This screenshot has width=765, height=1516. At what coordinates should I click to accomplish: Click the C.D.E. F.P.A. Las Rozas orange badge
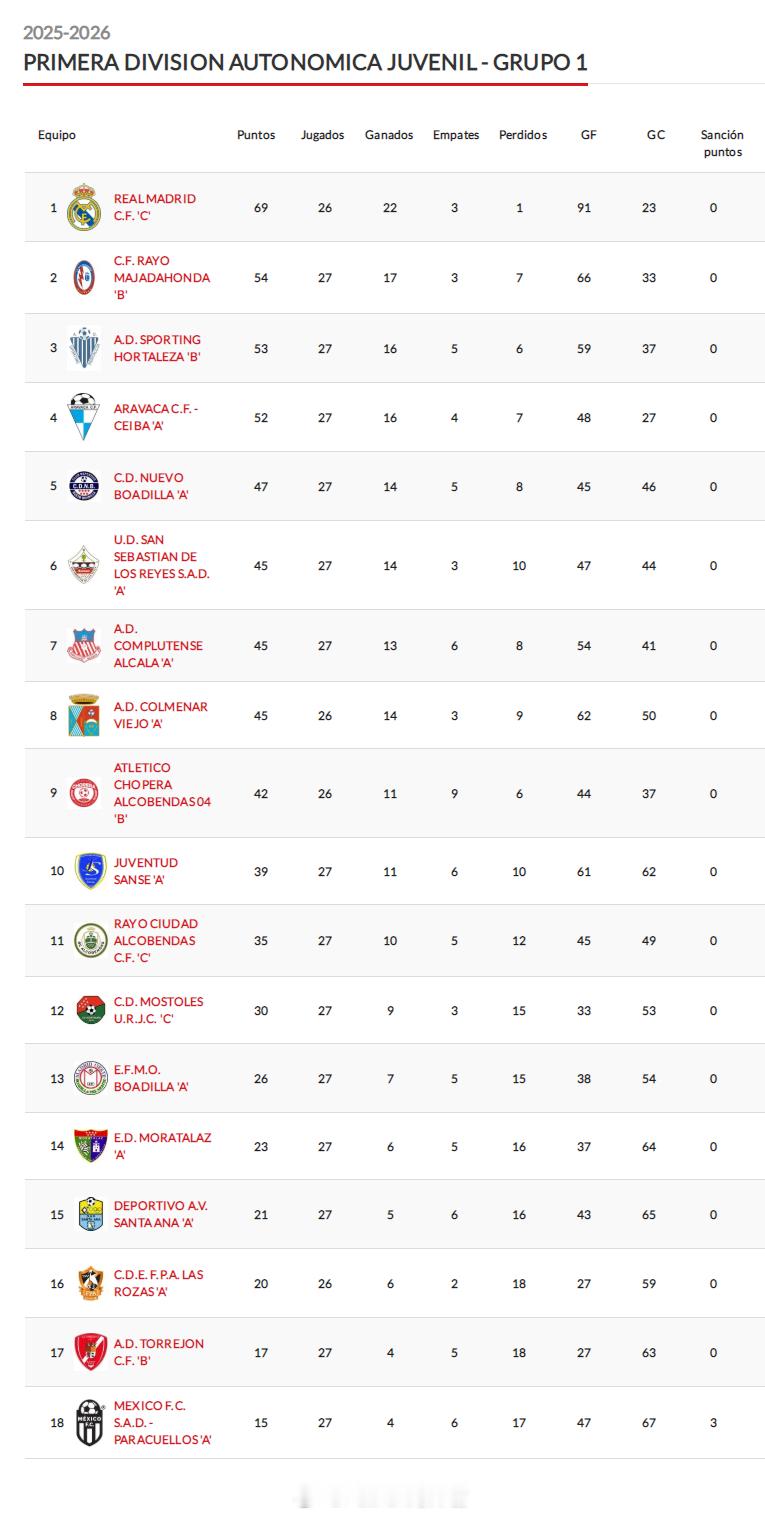[x=90, y=1283]
